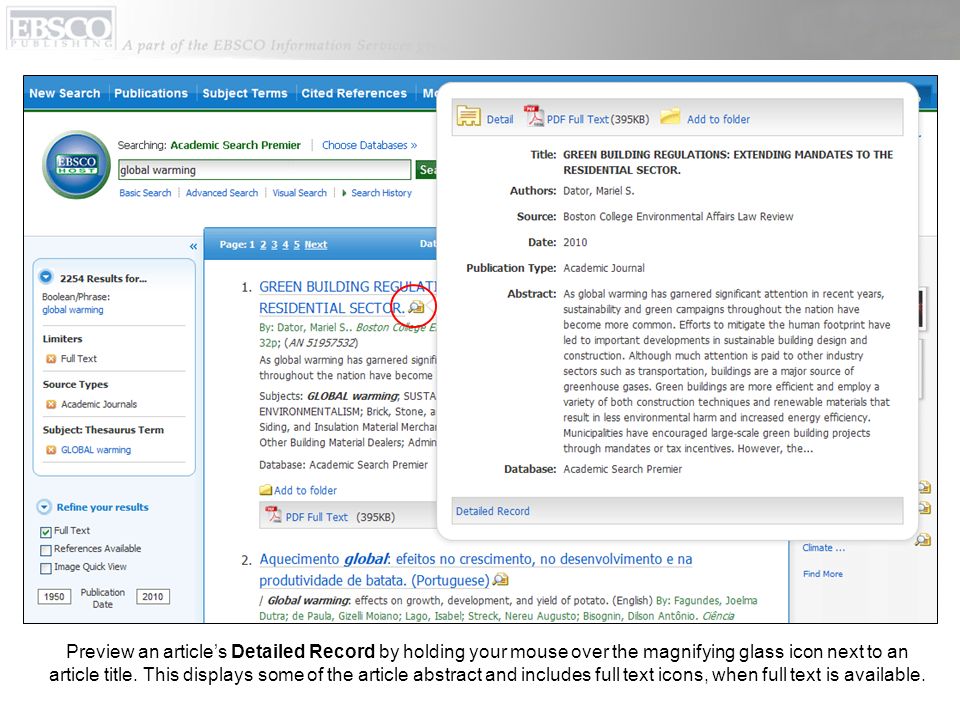The height and width of the screenshot is (720, 960).
Task: Click the 2010 publication end date field
Action: pos(152,596)
